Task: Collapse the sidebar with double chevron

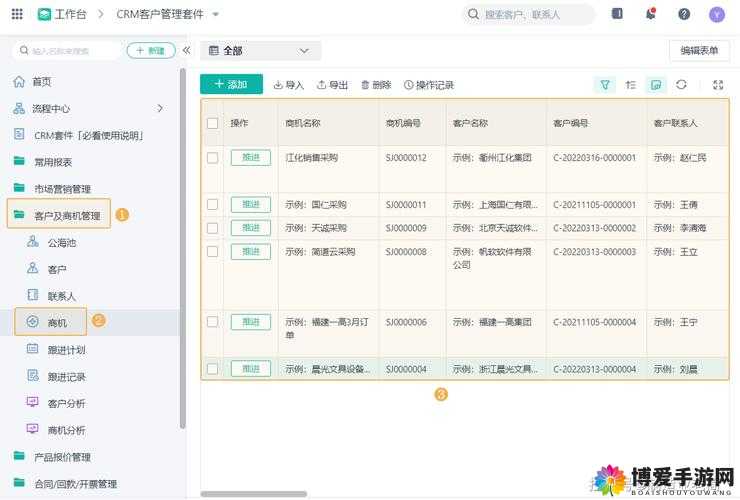Action: click(186, 50)
